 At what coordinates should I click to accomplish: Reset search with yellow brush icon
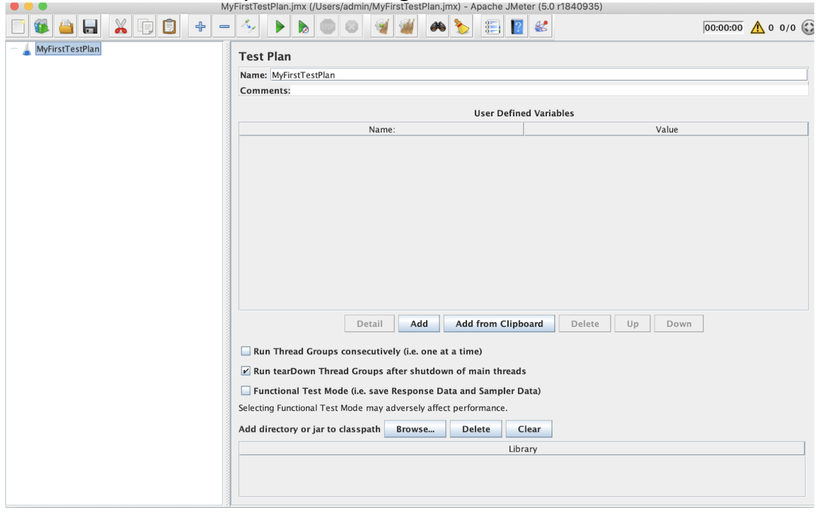[462, 27]
